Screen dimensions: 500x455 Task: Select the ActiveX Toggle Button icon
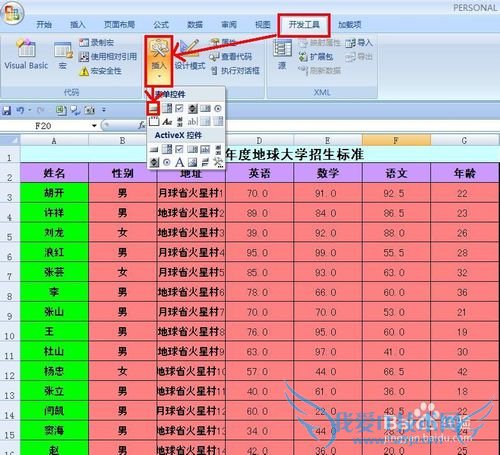click(x=205, y=162)
